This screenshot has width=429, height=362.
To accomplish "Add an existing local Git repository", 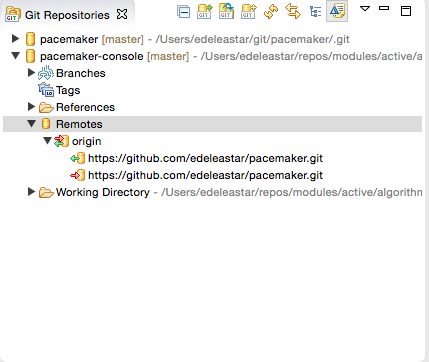I will 205,11.
